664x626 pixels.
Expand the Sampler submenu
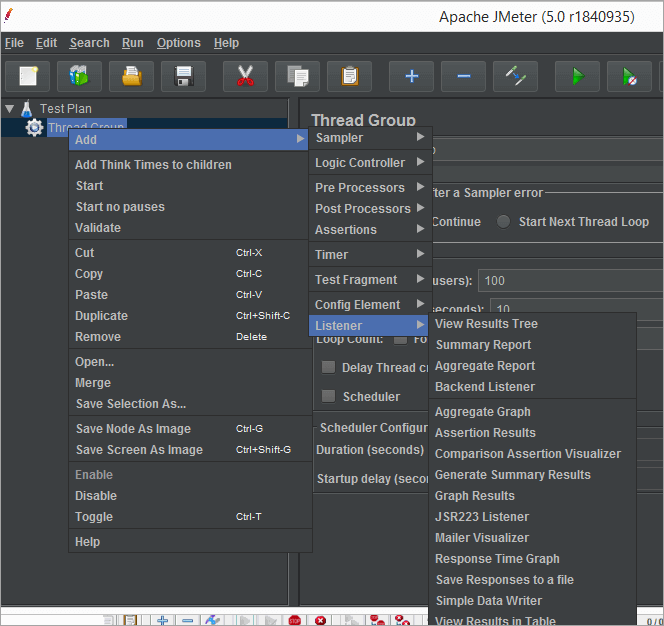pyautogui.click(x=370, y=138)
